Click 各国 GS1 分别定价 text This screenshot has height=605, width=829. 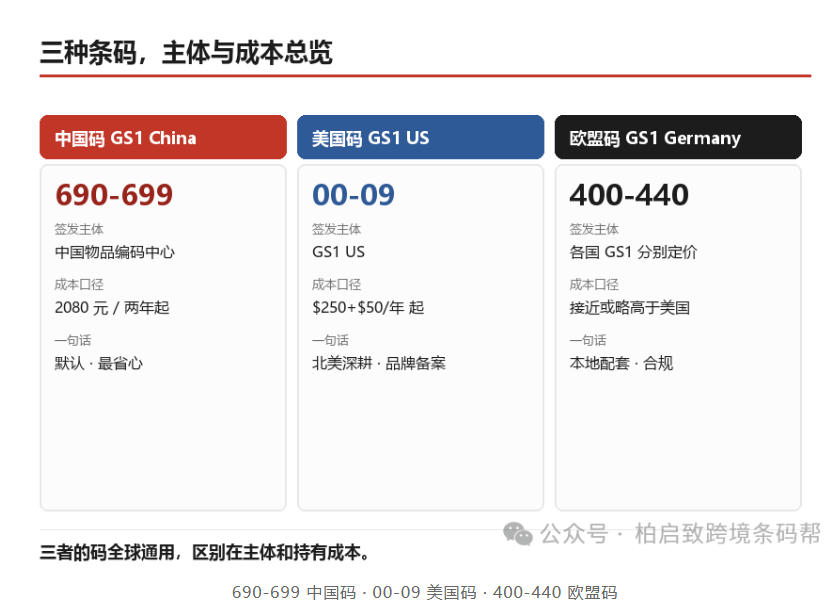click(633, 252)
